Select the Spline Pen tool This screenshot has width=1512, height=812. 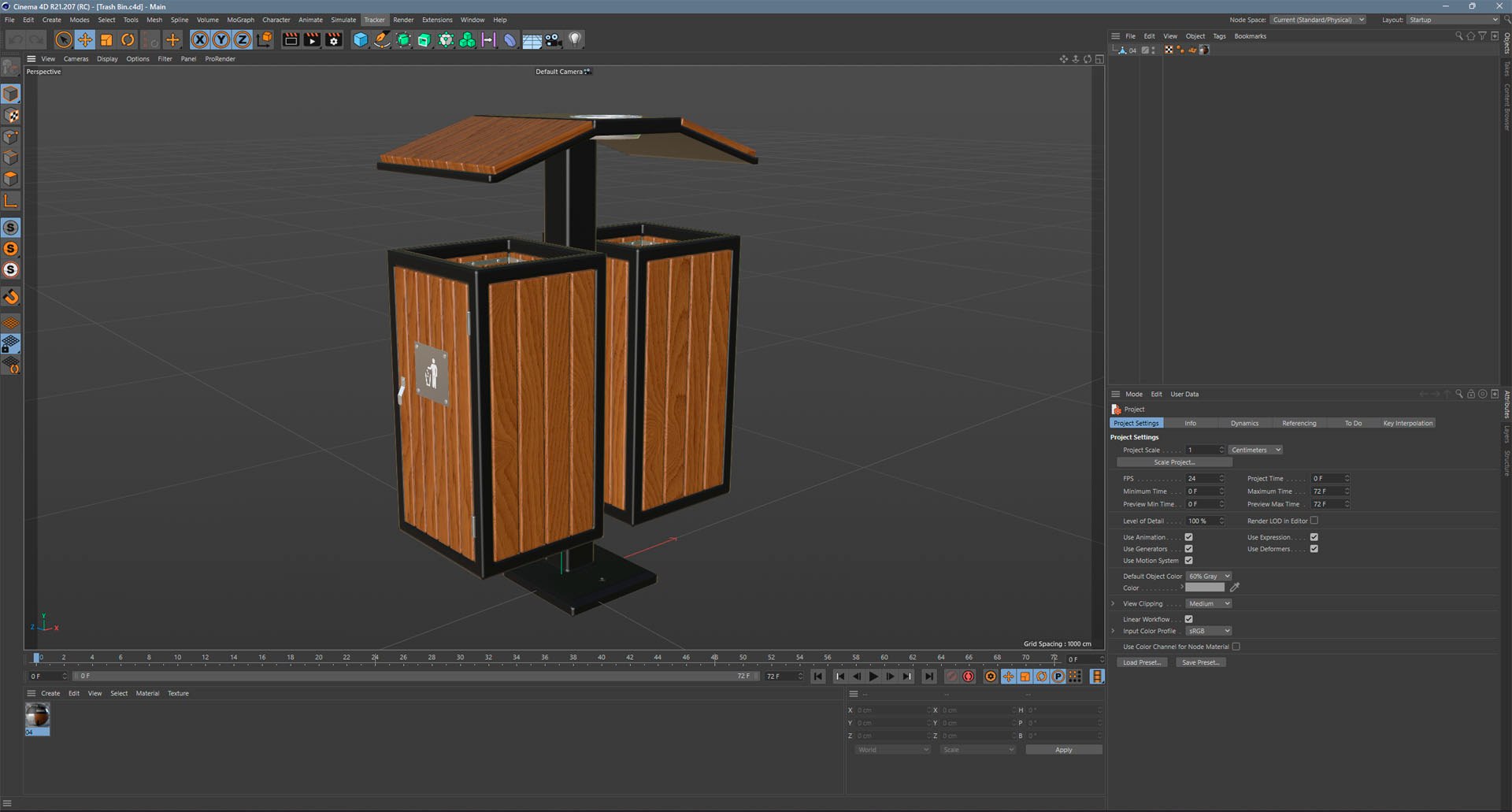(382, 39)
